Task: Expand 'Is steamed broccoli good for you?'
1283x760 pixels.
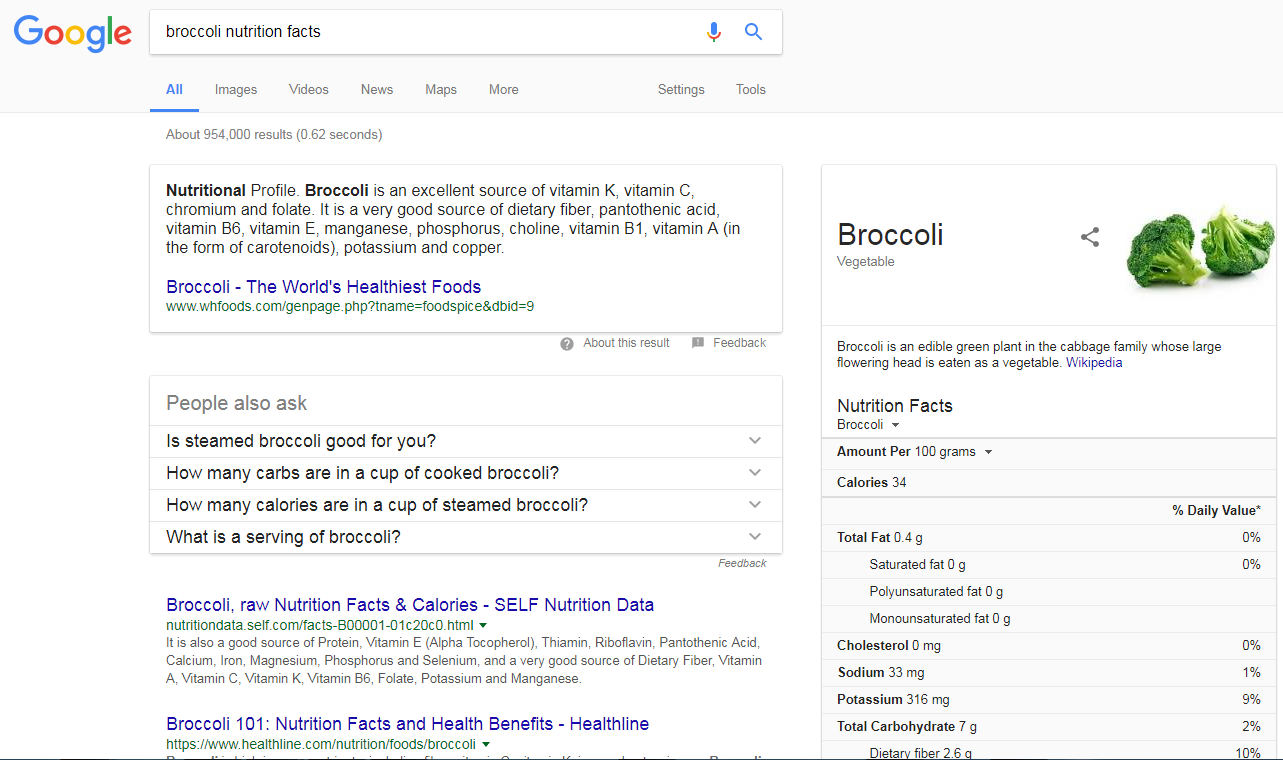Action: point(754,441)
